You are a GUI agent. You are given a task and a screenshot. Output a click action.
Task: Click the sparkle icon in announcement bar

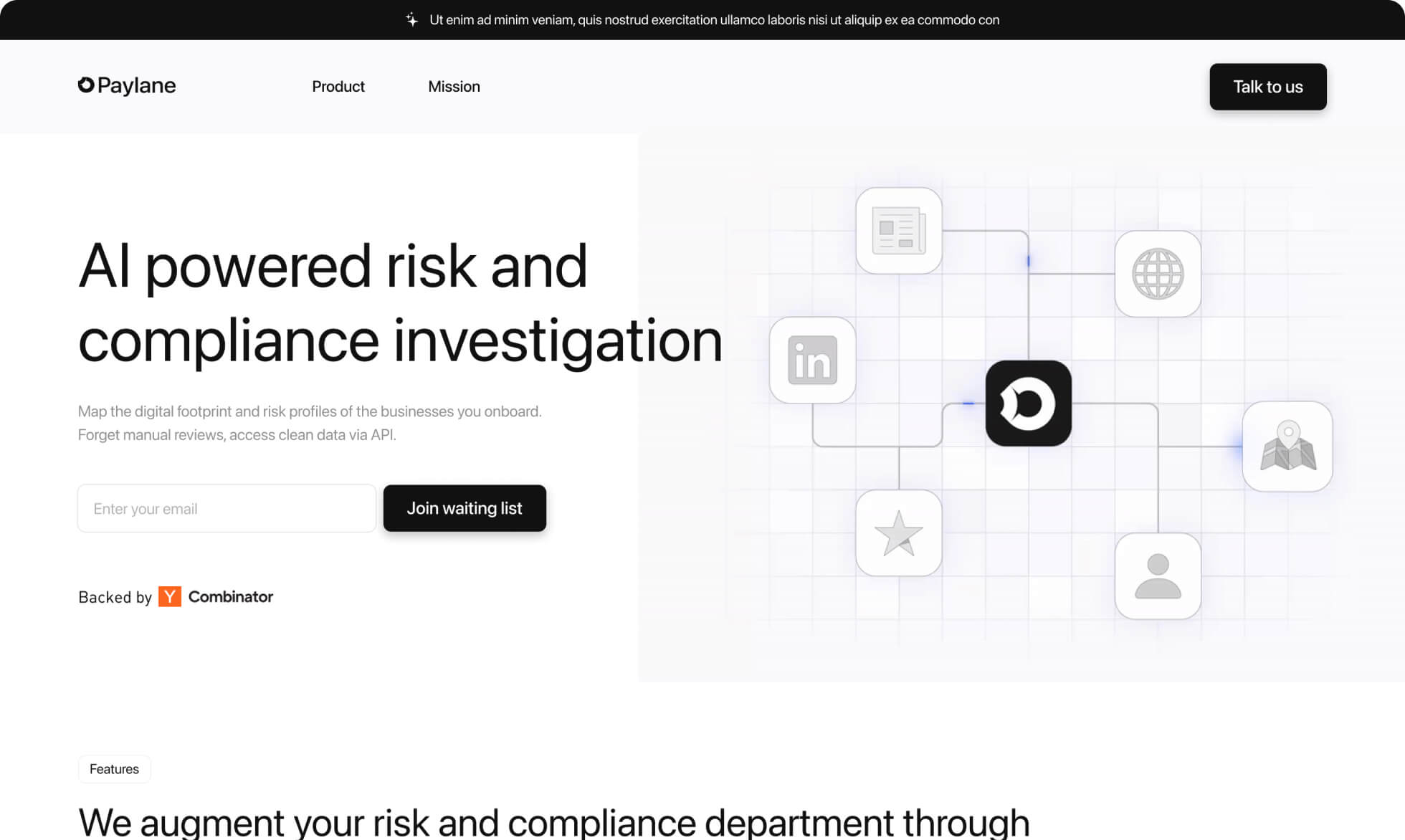pyautogui.click(x=411, y=20)
